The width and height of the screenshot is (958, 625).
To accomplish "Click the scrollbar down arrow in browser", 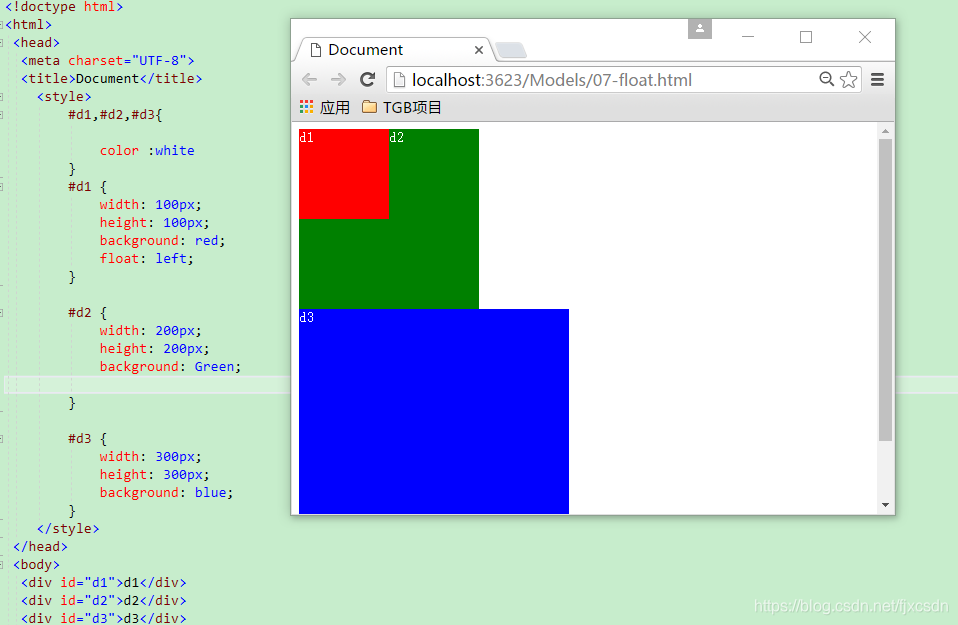I will (885, 505).
